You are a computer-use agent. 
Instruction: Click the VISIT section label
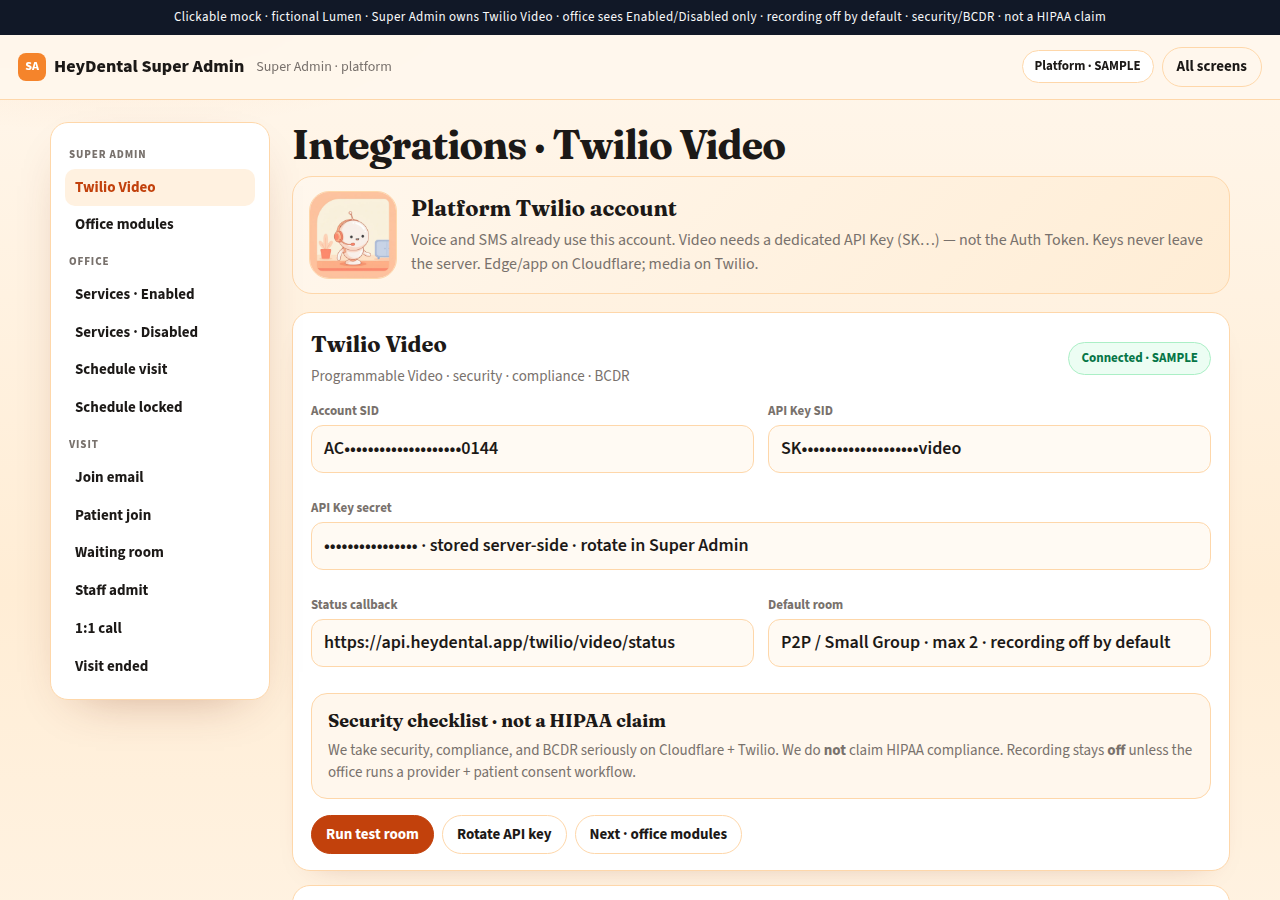[84, 444]
